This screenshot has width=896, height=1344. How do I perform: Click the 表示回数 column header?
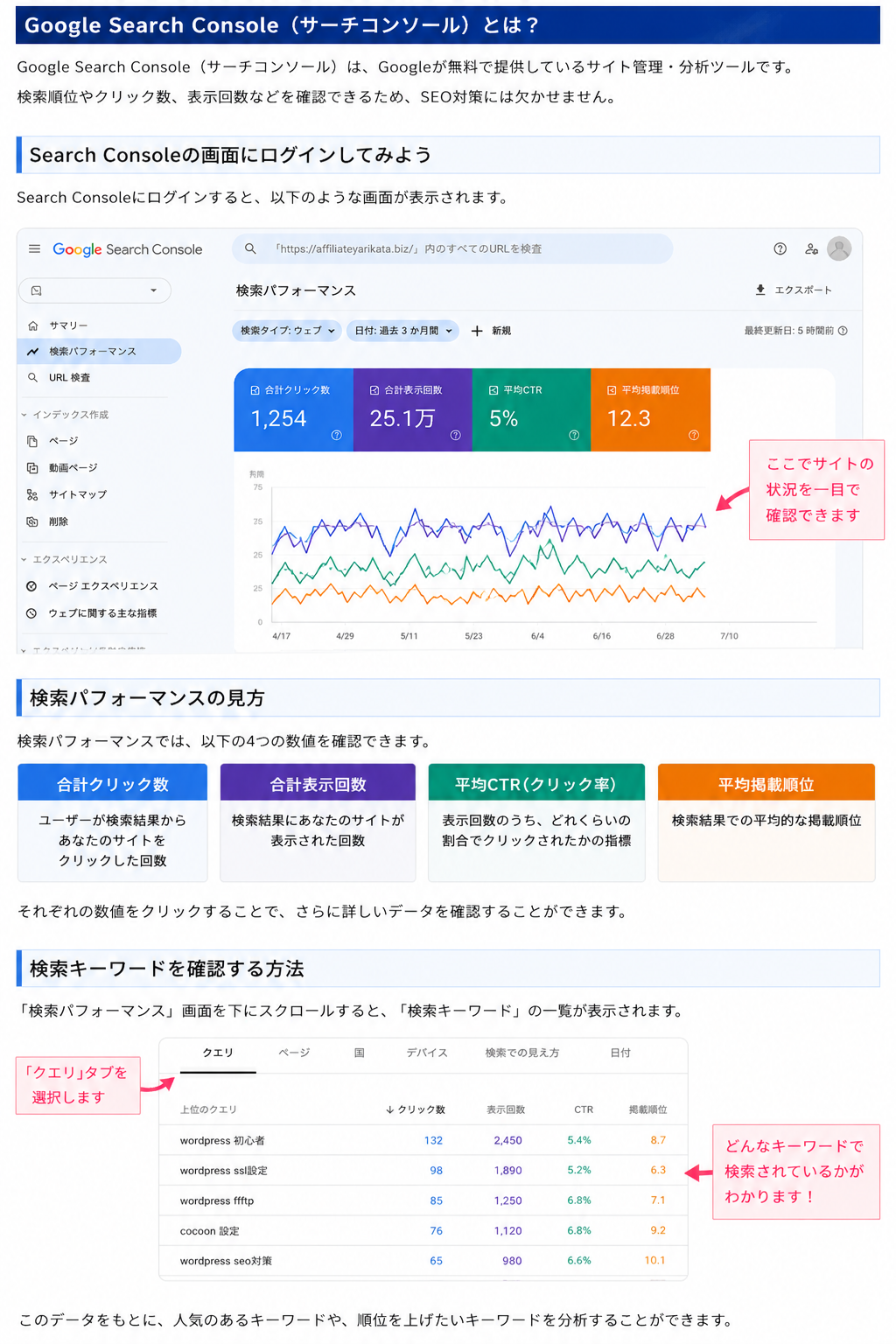[506, 1109]
